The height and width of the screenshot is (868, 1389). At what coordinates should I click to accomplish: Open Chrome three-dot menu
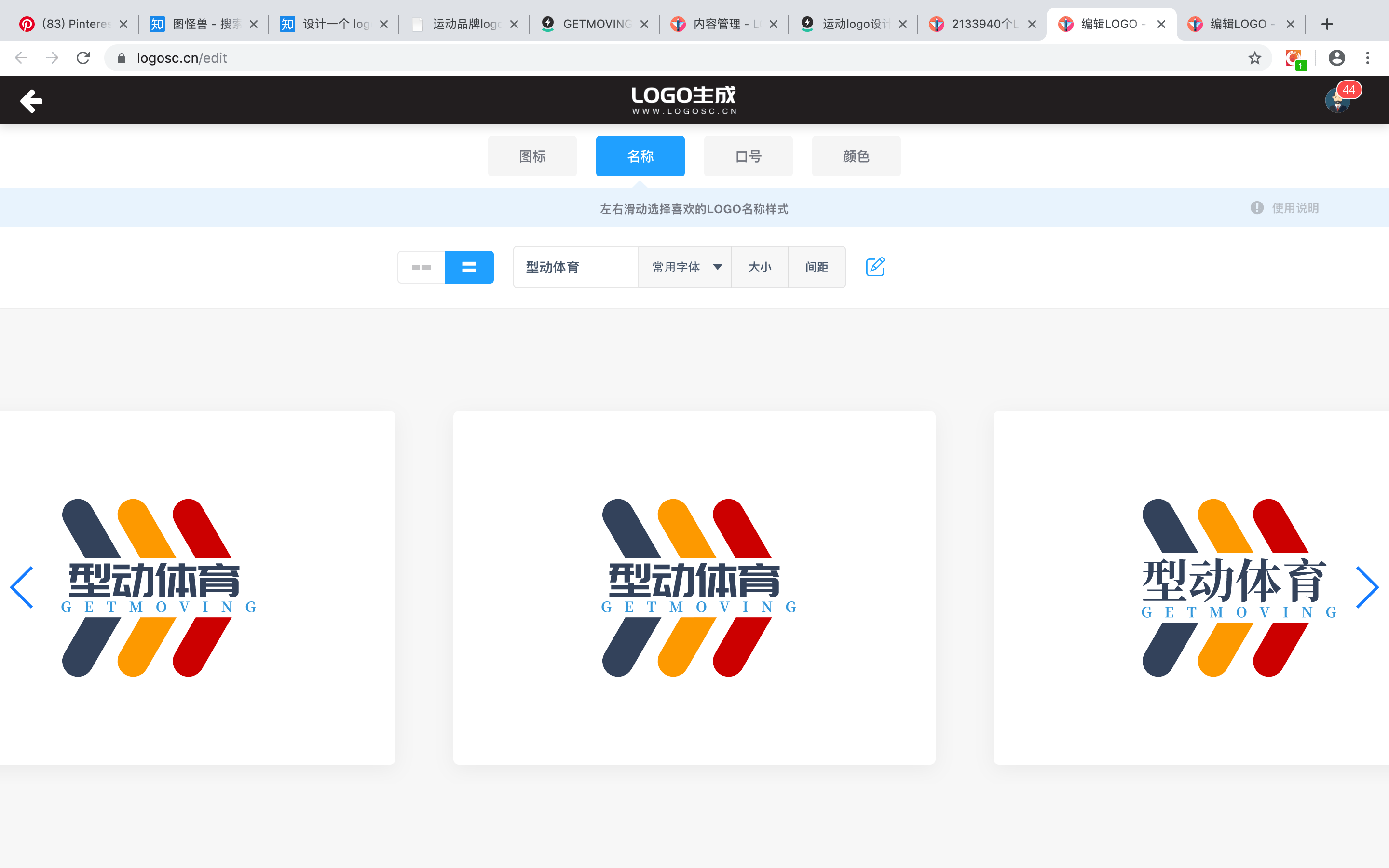click(1368, 58)
